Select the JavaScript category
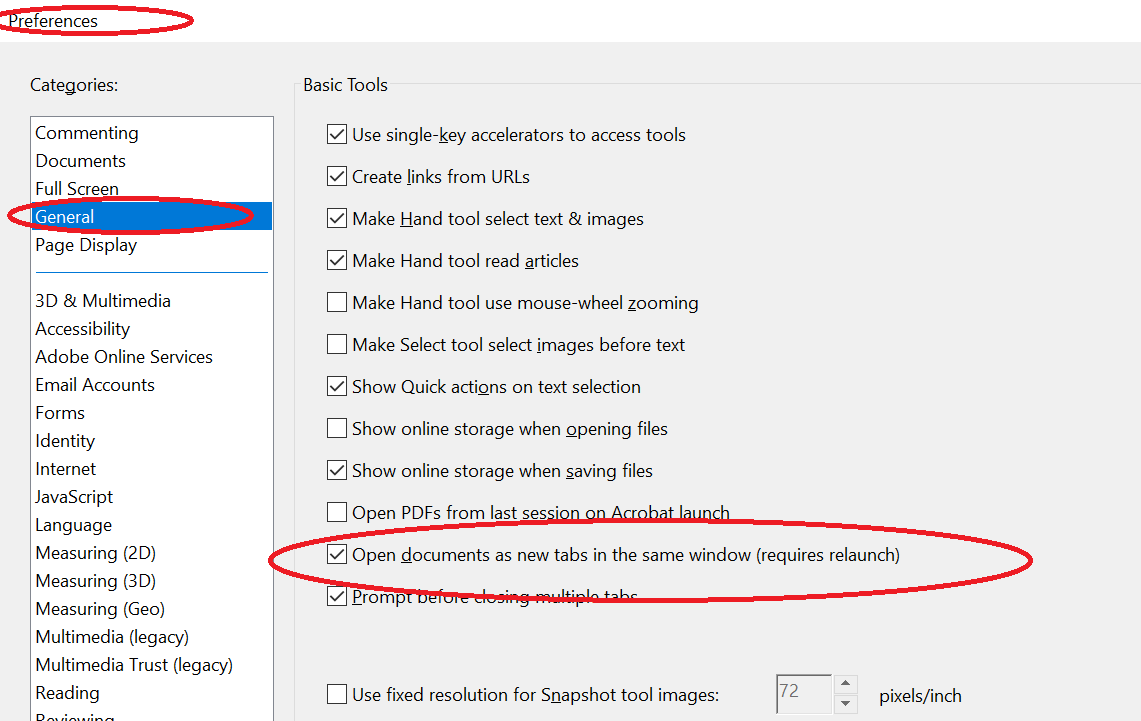Image resolution: width=1141 pixels, height=721 pixels. [x=74, y=496]
